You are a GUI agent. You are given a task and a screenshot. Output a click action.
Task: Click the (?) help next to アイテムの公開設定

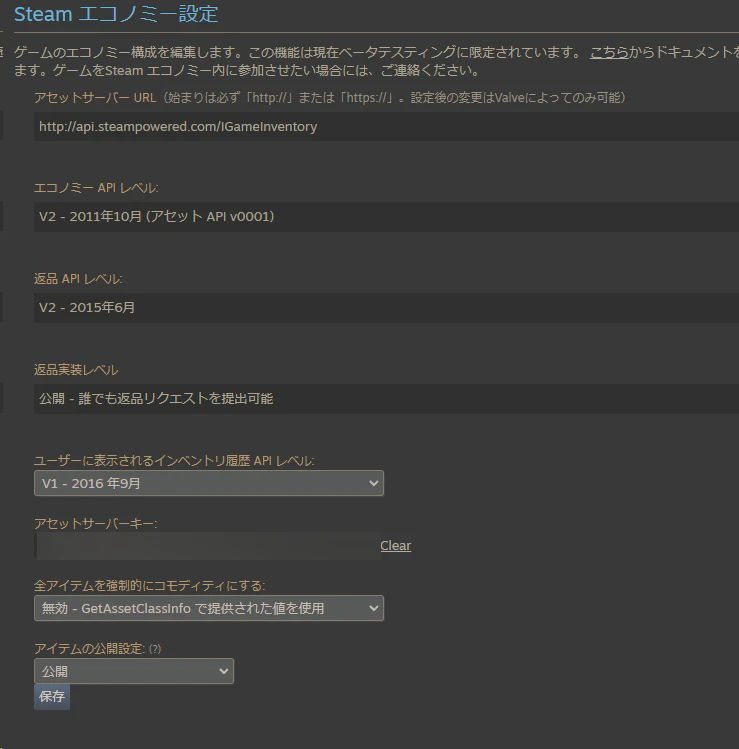pos(155,649)
